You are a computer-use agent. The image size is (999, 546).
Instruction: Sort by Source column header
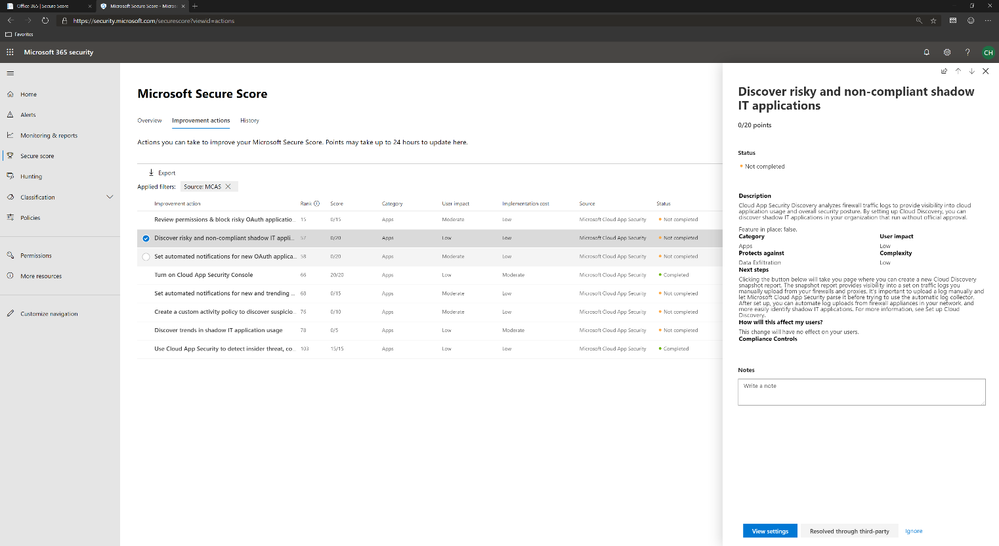point(587,204)
